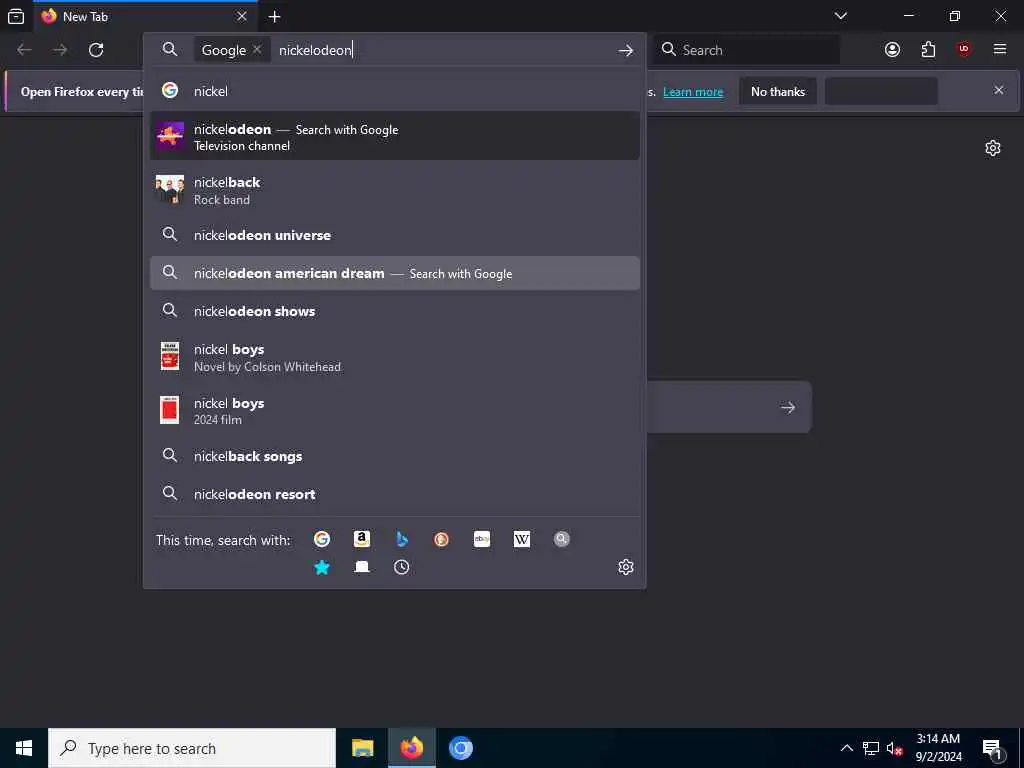
Task: Open the Extensions panel
Action: 928,50
